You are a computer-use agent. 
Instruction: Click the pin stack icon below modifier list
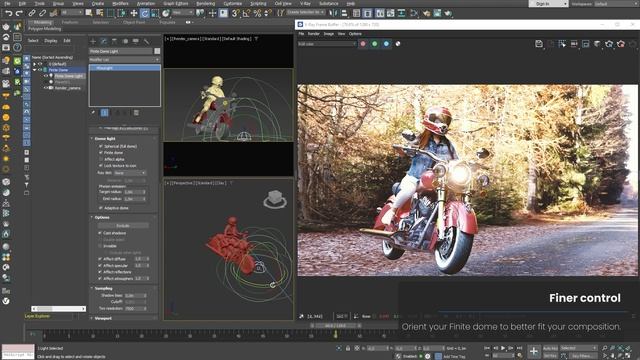point(93,112)
